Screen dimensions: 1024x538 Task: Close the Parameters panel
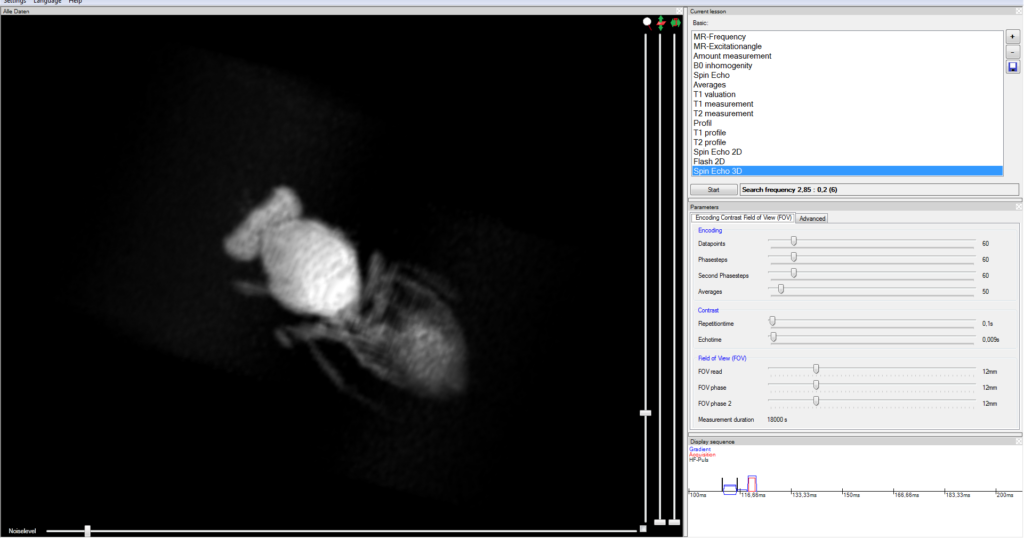(x=1018, y=207)
